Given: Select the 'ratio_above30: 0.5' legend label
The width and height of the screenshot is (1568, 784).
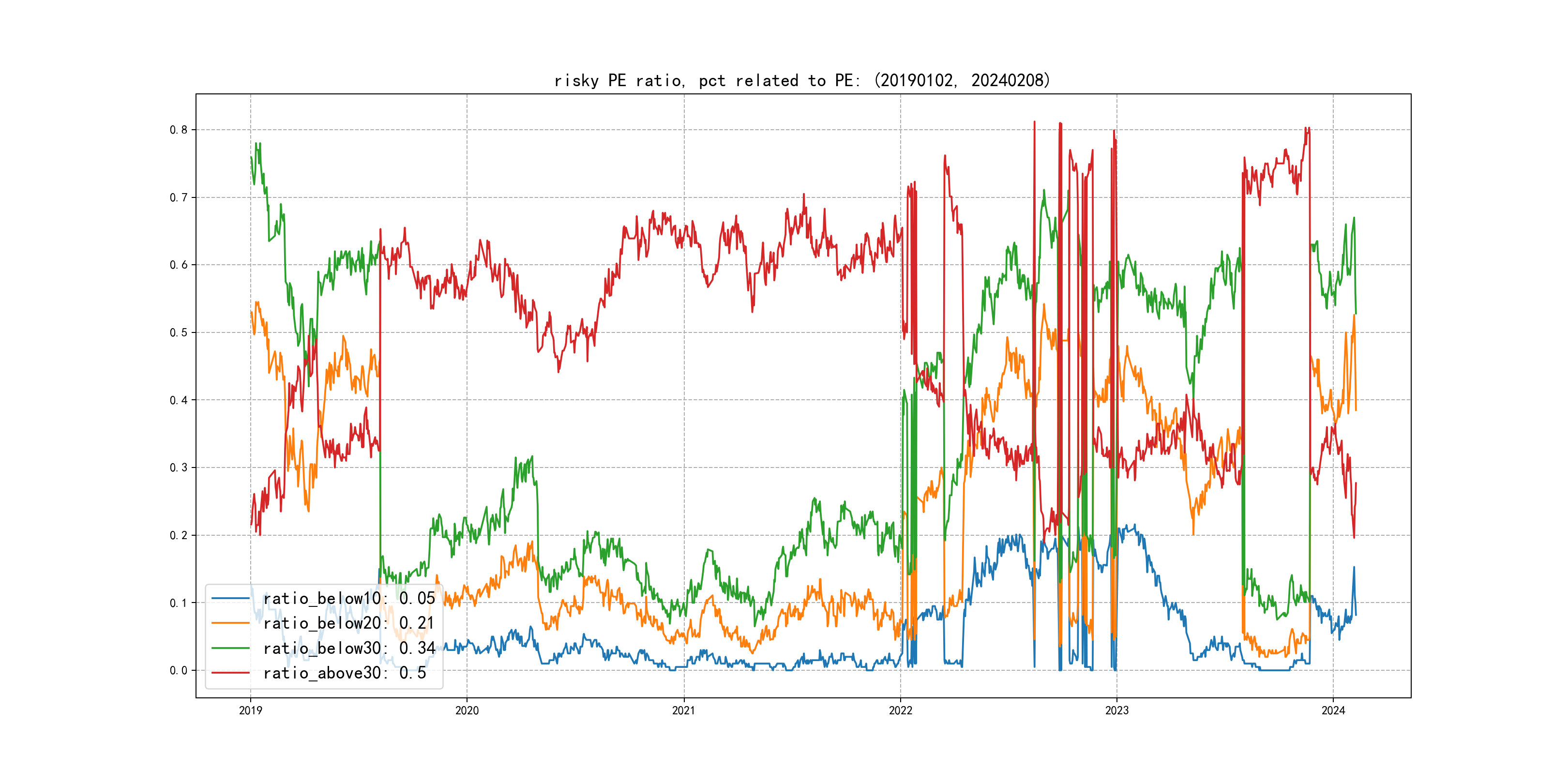Looking at the screenshot, I should point(345,673).
